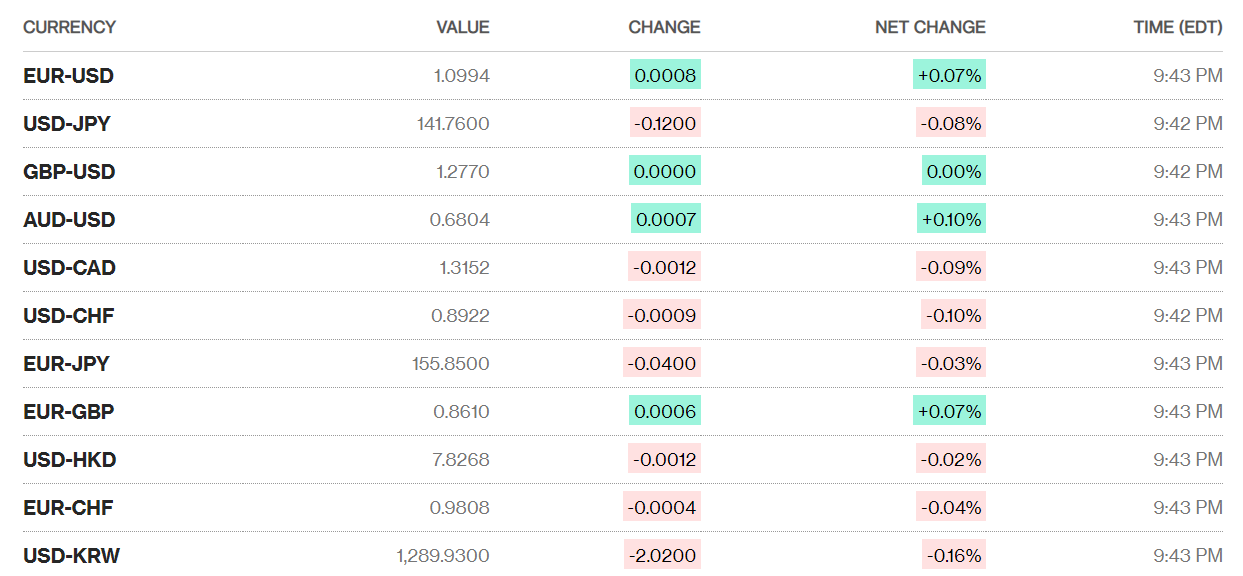Select the 1,289.9300 USD-KRW value
The image size is (1243, 576).
443,556
